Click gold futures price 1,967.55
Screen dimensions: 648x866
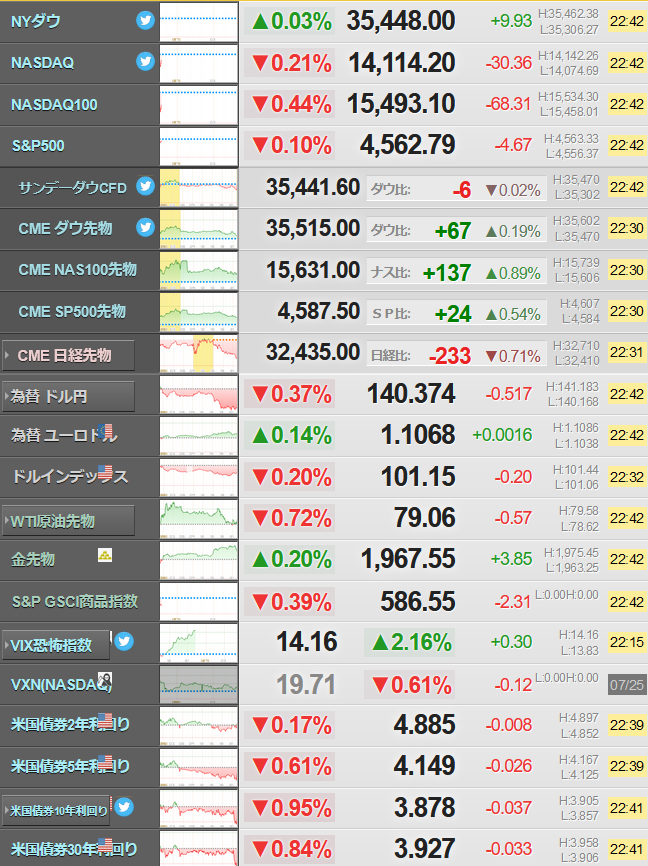[x=408, y=558]
